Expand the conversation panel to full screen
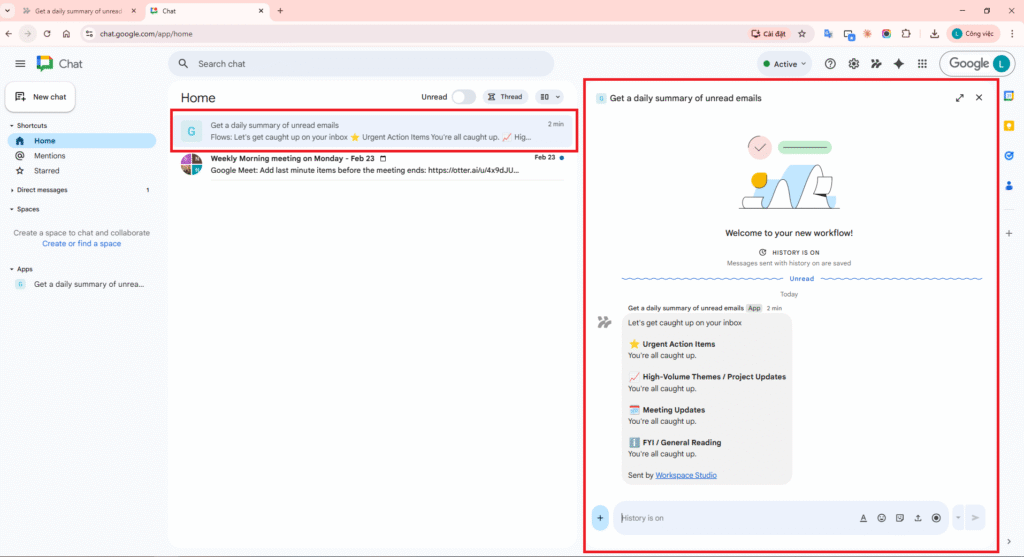Image resolution: width=1024 pixels, height=557 pixels. [960, 98]
